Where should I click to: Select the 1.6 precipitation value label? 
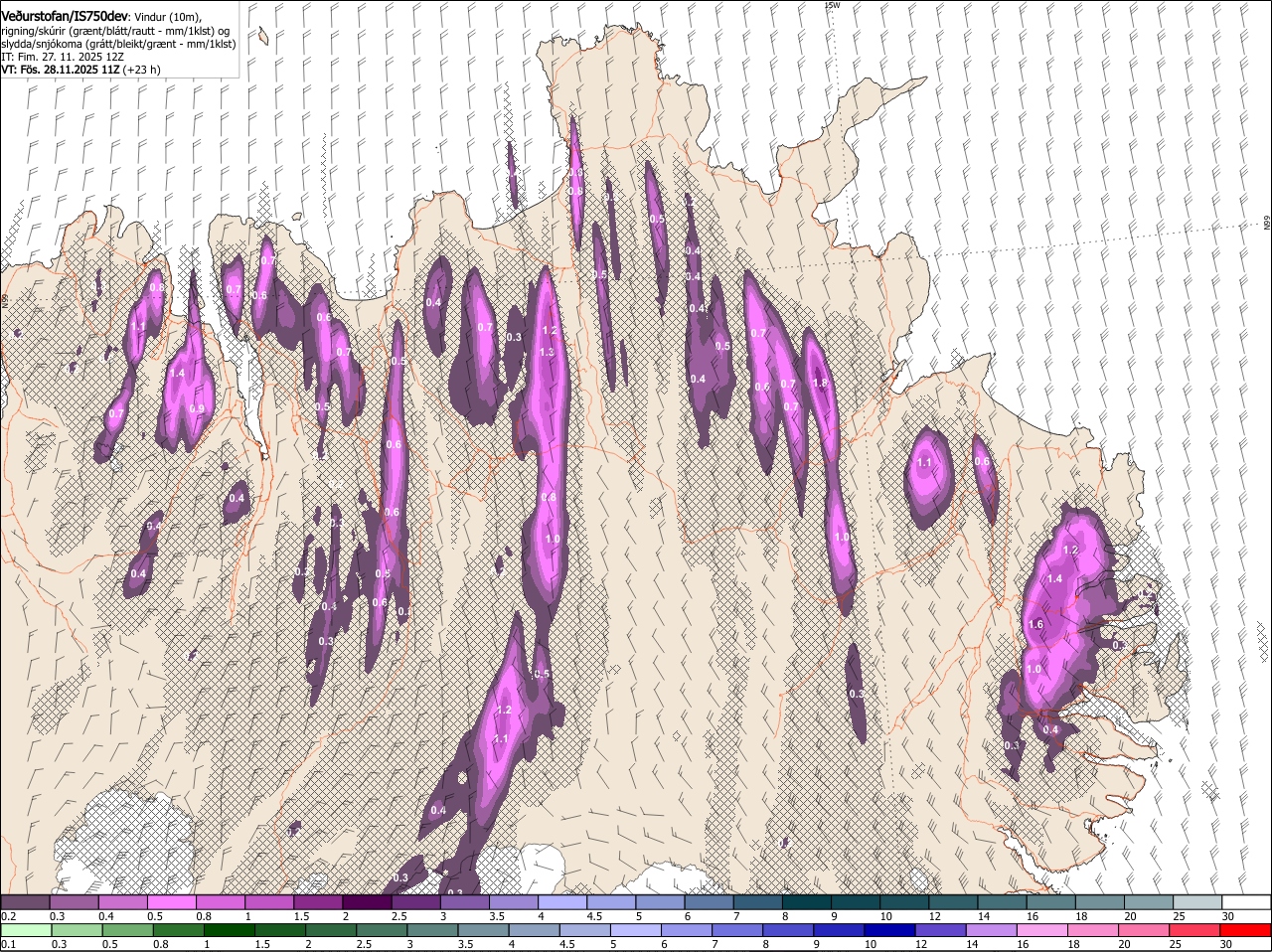(1035, 624)
